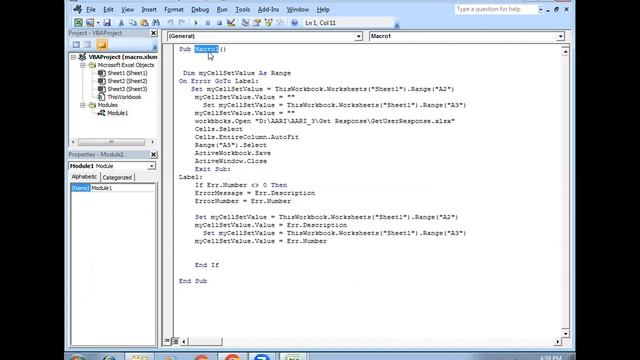Click View Object icon in Project pane

(88, 44)
